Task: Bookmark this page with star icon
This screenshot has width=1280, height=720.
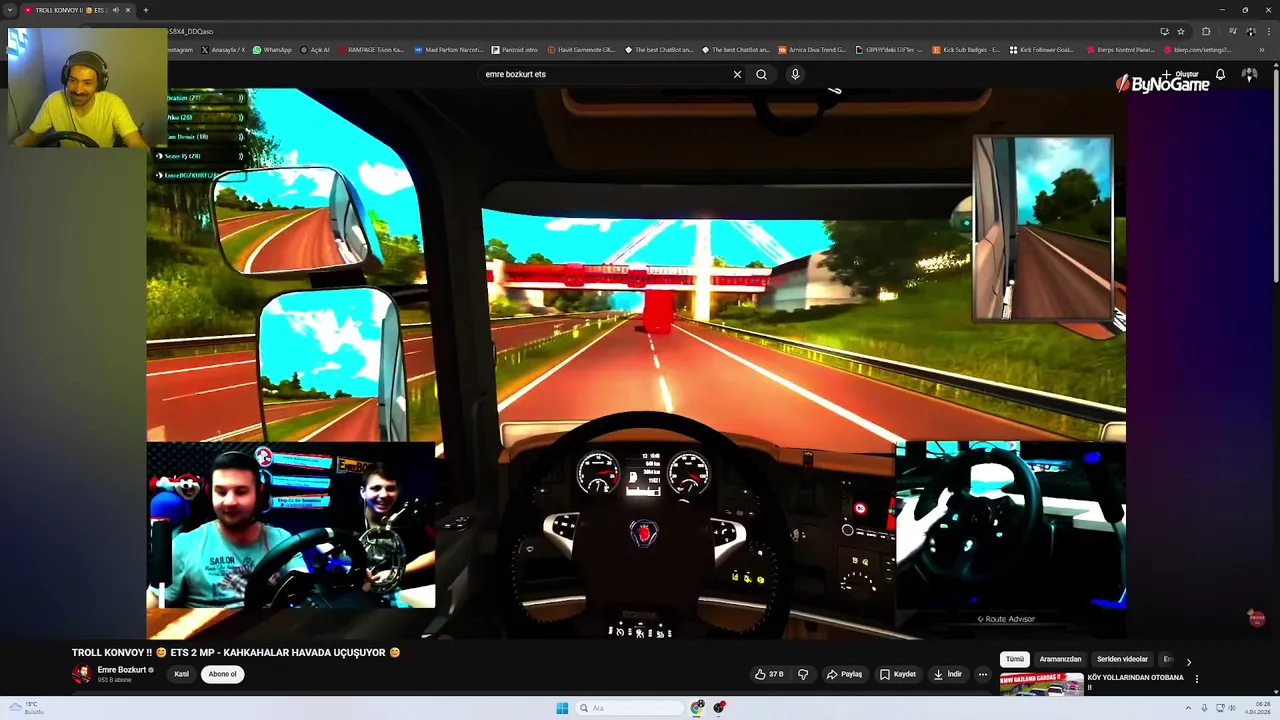Action: click(1181, 31)
